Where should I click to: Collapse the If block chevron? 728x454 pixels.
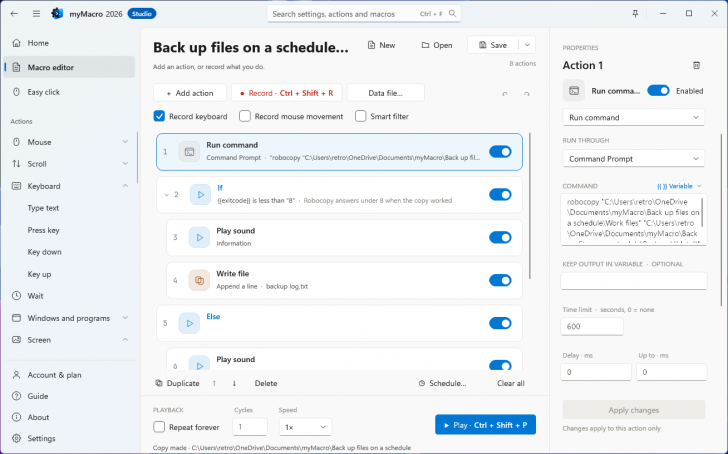coord(167,195)
